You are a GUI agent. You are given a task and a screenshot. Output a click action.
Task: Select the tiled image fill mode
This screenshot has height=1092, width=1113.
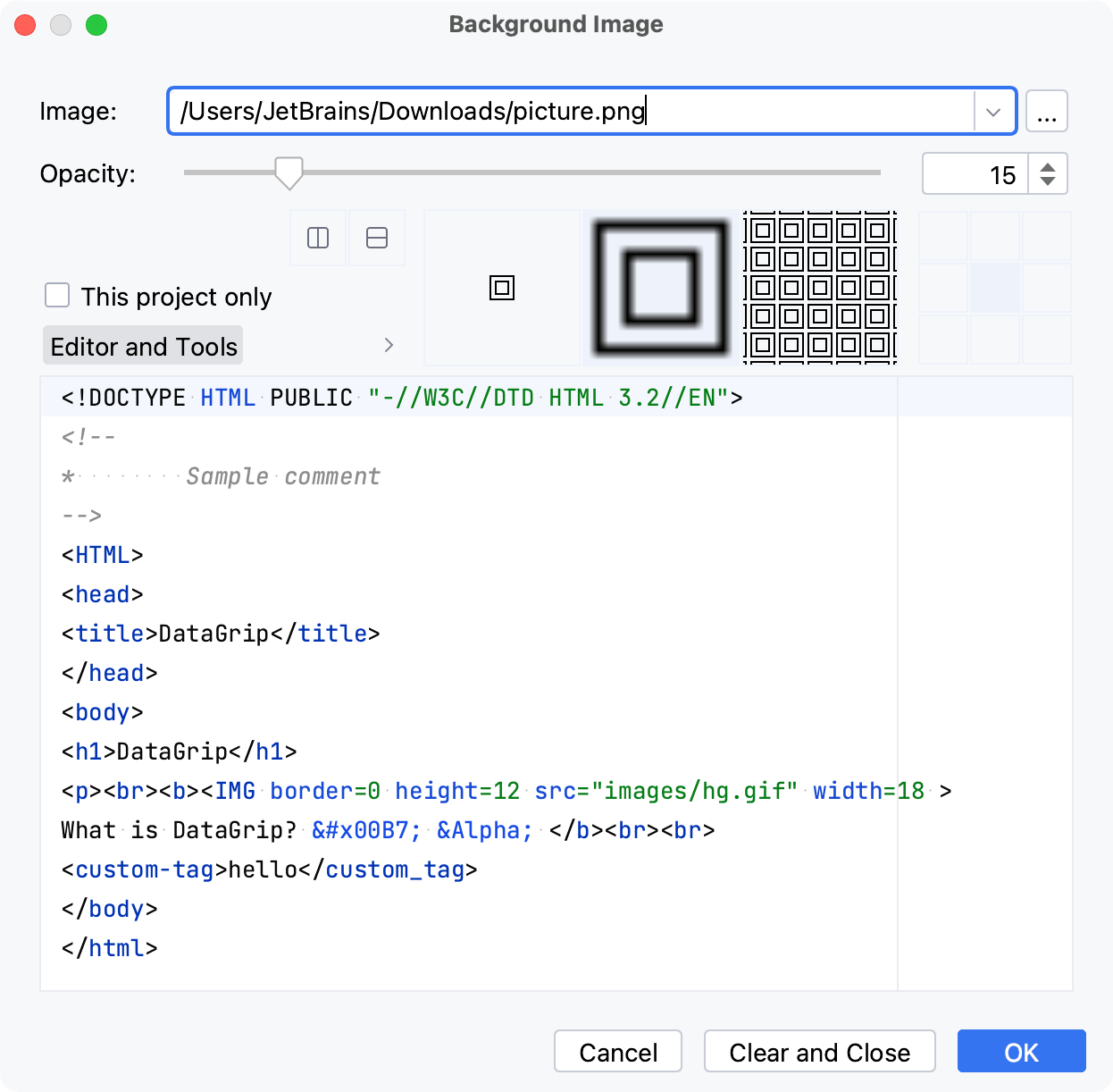pyautogui.click(x=820, y=288)
